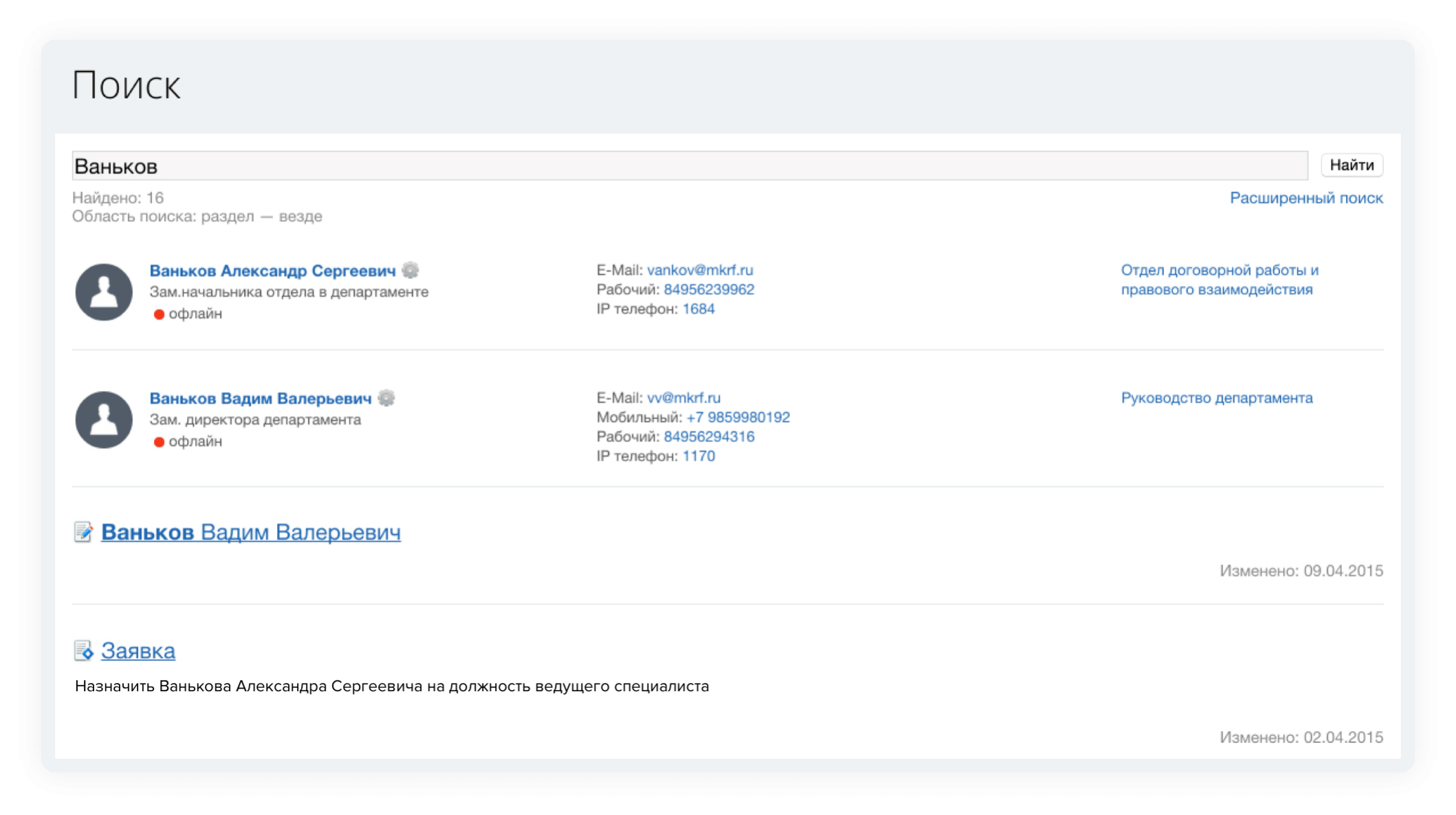Email vankov@mkrf.ru address link

click(x=700, y=270)
